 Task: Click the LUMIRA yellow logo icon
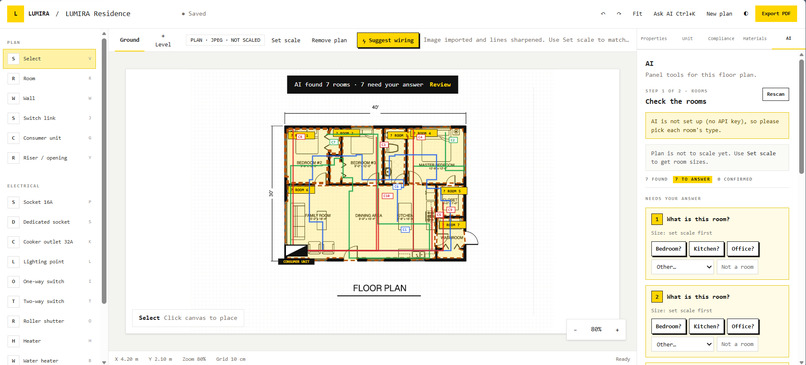point(15,14)
